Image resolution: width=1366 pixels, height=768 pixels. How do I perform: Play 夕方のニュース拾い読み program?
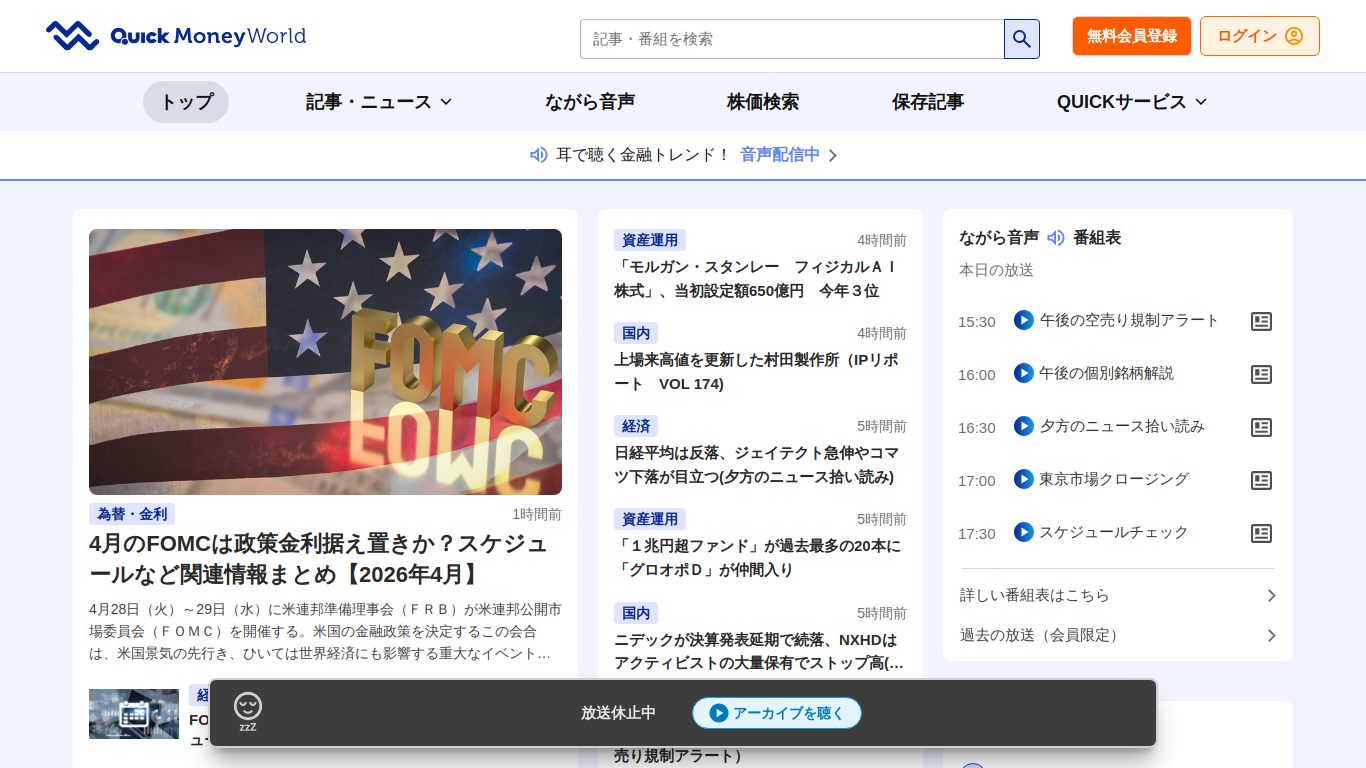pos(1023,426)
